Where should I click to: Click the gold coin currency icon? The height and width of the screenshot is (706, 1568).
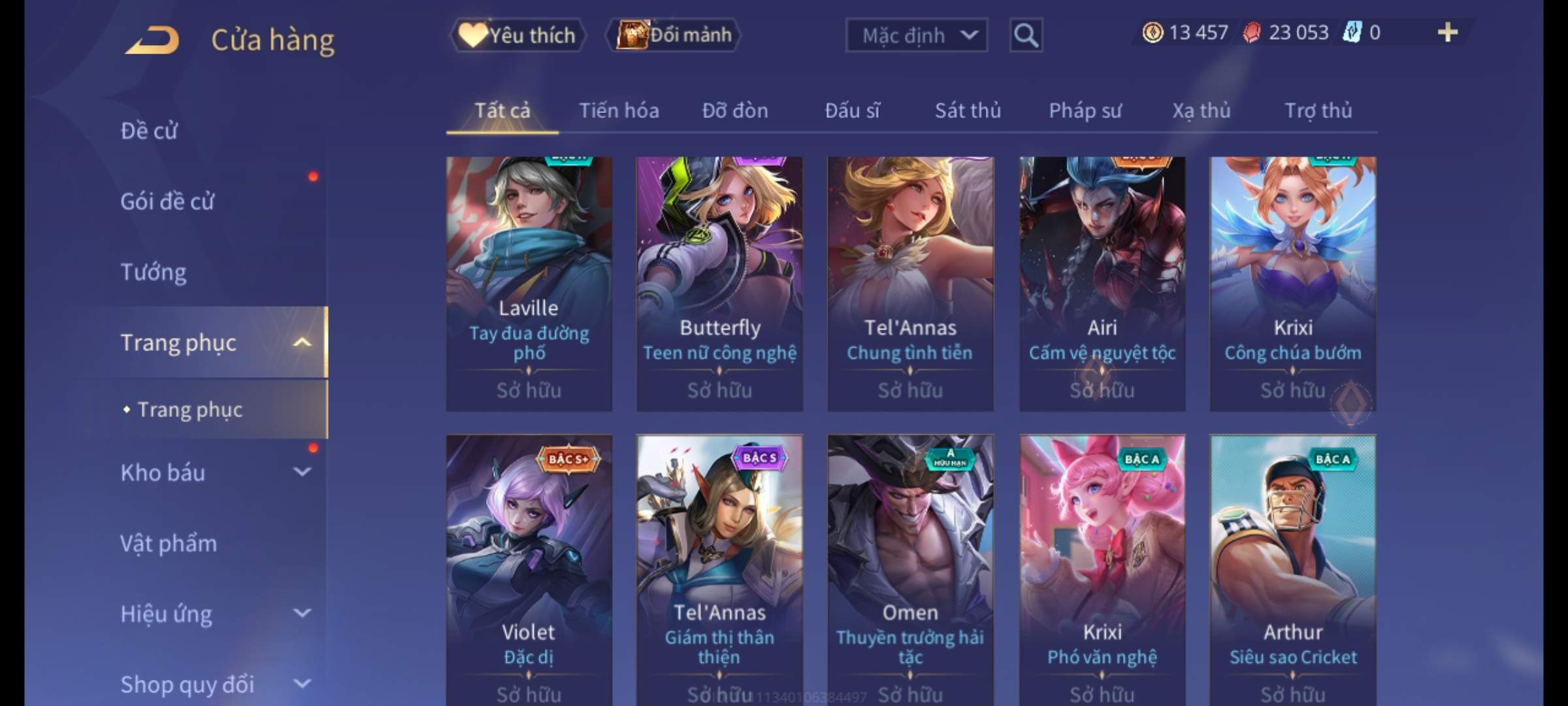1152,33
